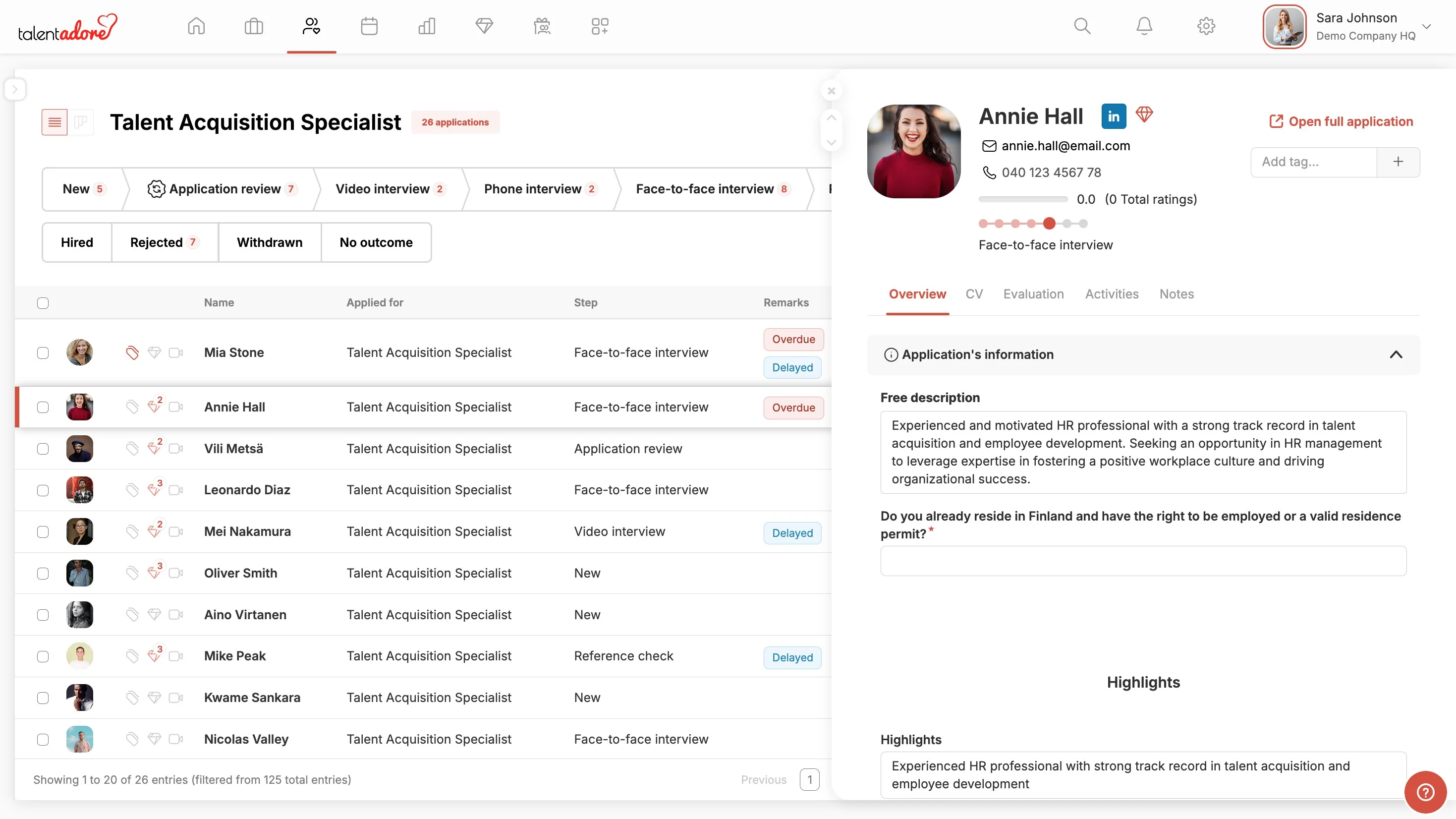Click the Rejected status button

click(x=164, y=242)
